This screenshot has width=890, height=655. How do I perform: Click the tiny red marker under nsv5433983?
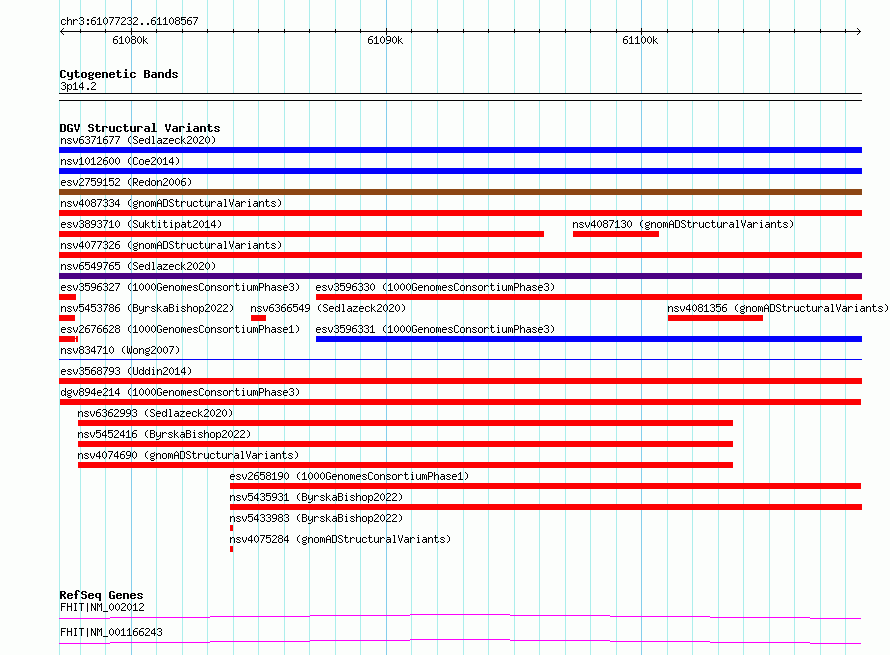pos(232,528)
